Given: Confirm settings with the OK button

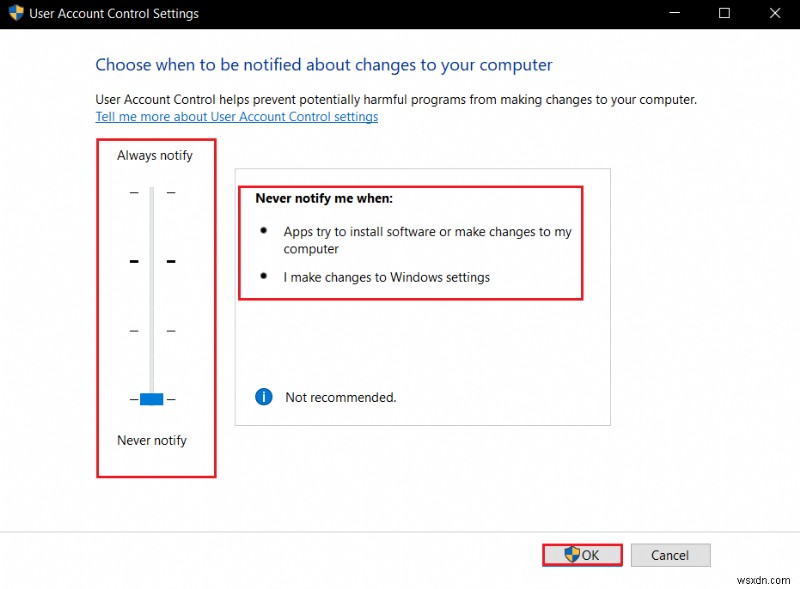Looking at the screenshot, I should click(x=582, y=555).
